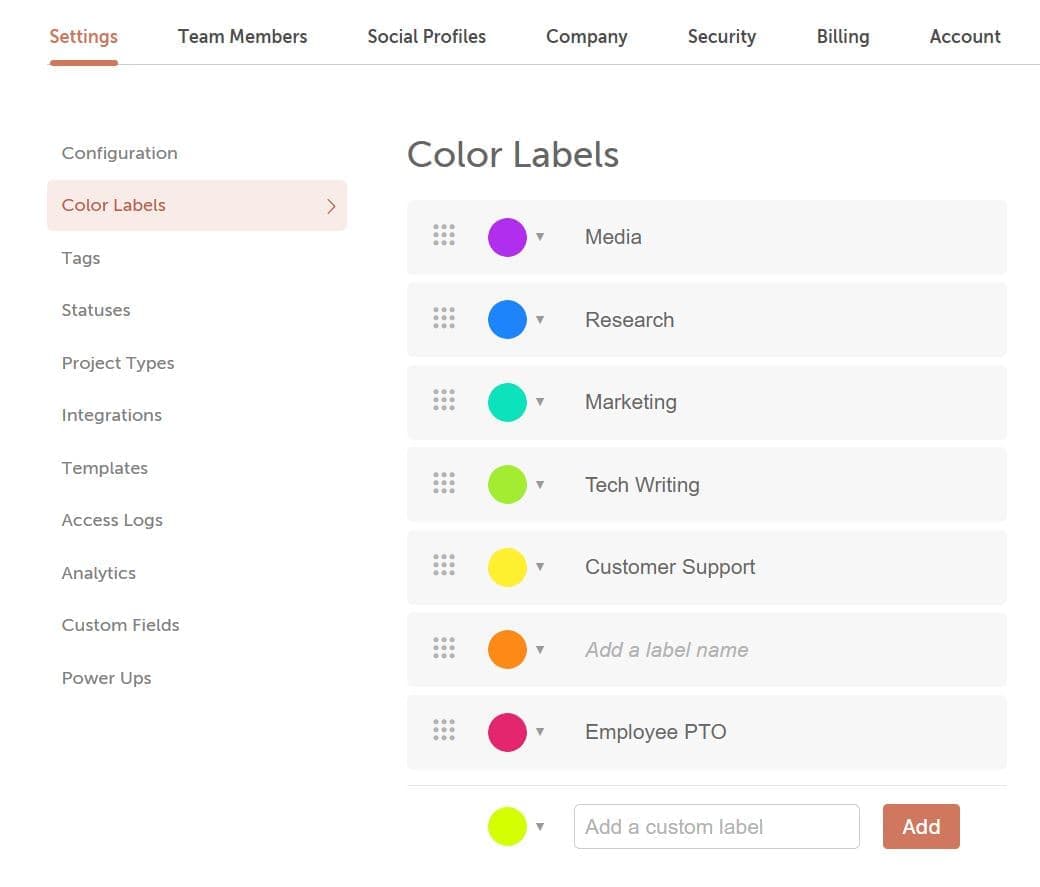The width and height of the screenshot is (1040, 887).
Task: Open color dropdown arrow on unnamed orange label
Action: [x=540, y=649]
